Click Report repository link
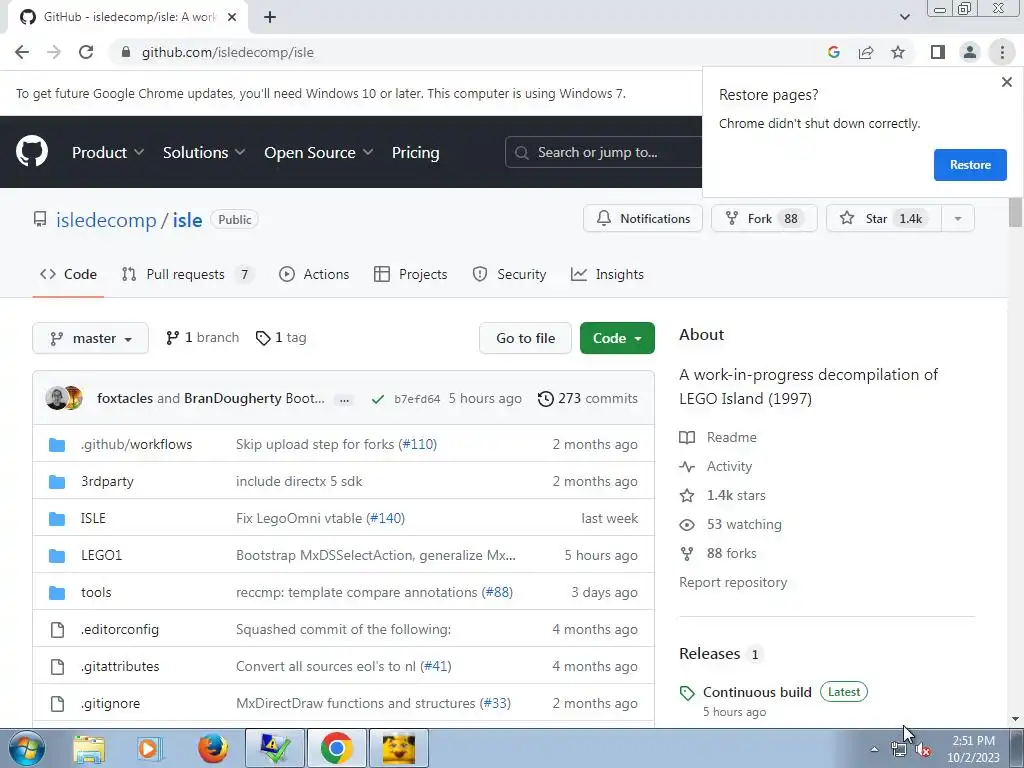 733,582
